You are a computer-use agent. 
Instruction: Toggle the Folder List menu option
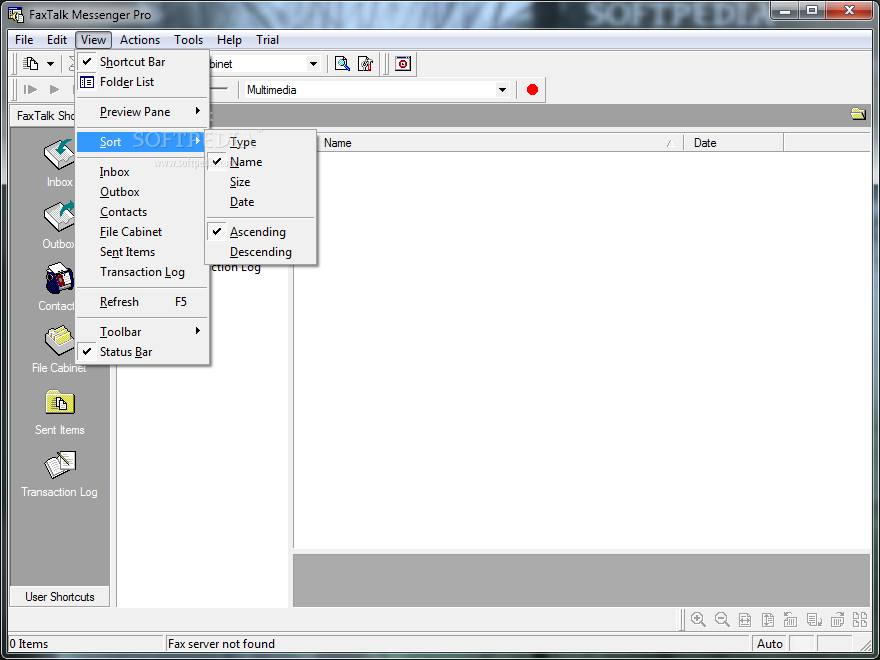point(143,82)
